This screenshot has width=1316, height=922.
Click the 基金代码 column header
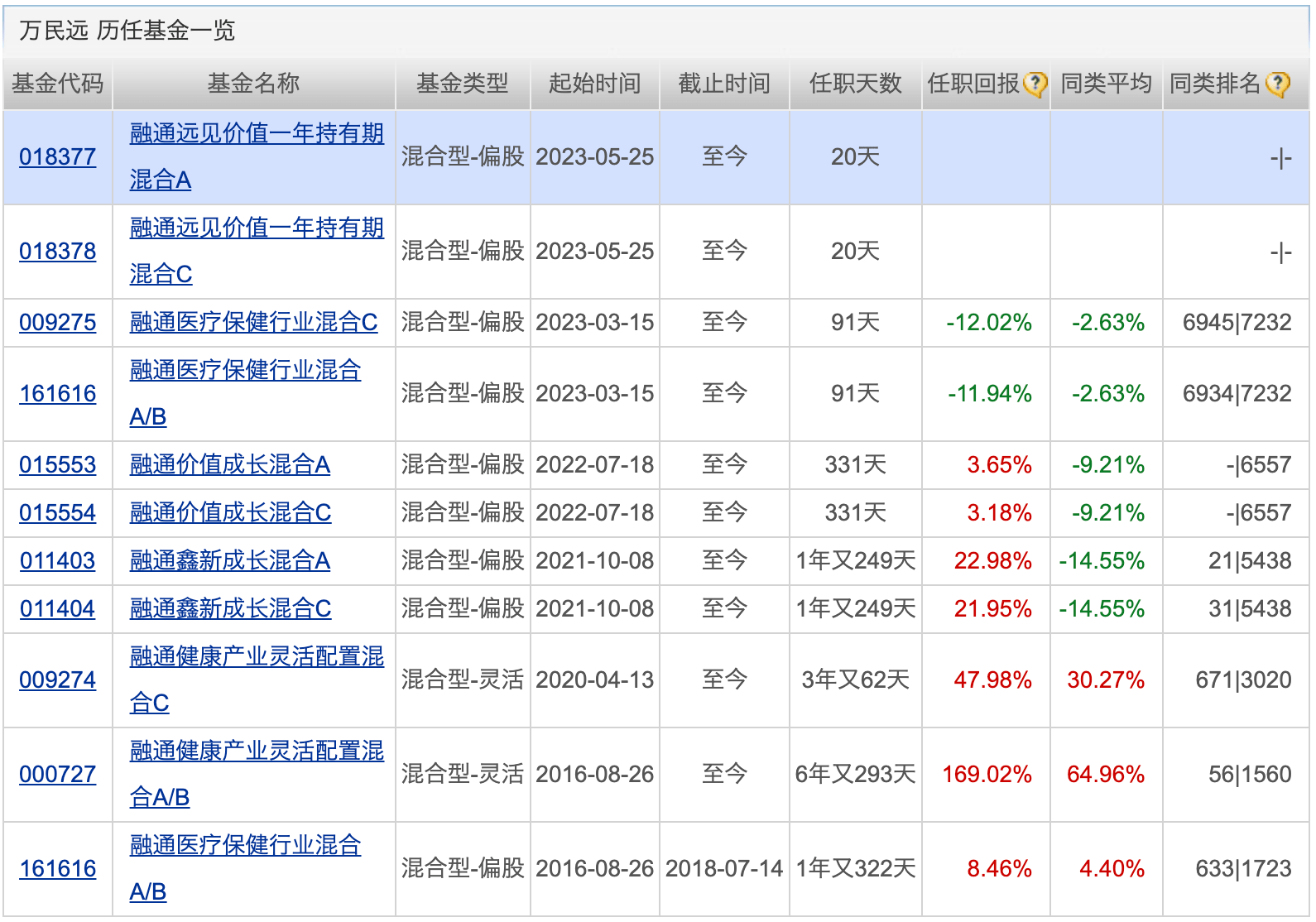point(58,84)
